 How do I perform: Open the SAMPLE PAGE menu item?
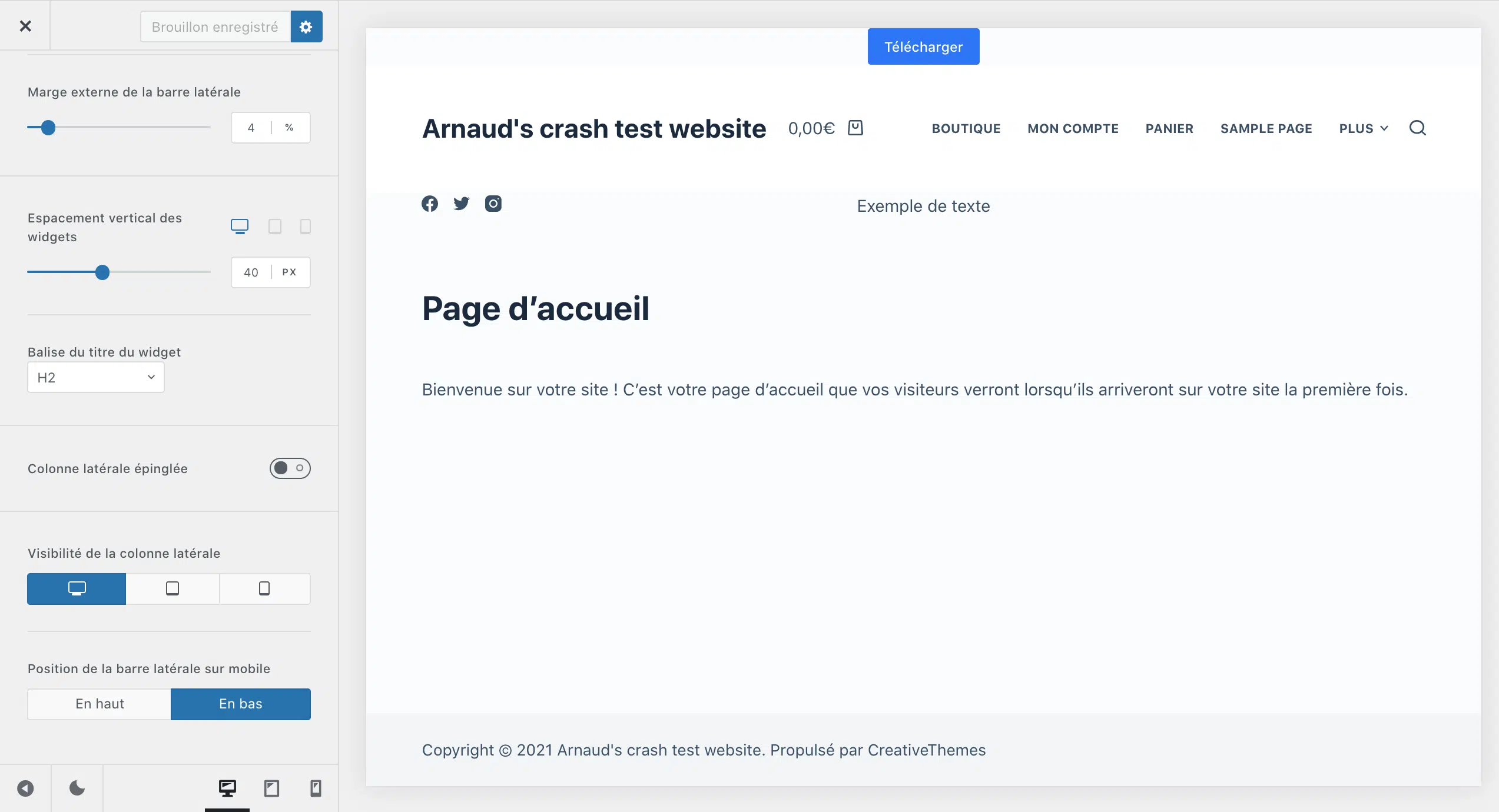pyautogui.click(x=1266, y=128)
